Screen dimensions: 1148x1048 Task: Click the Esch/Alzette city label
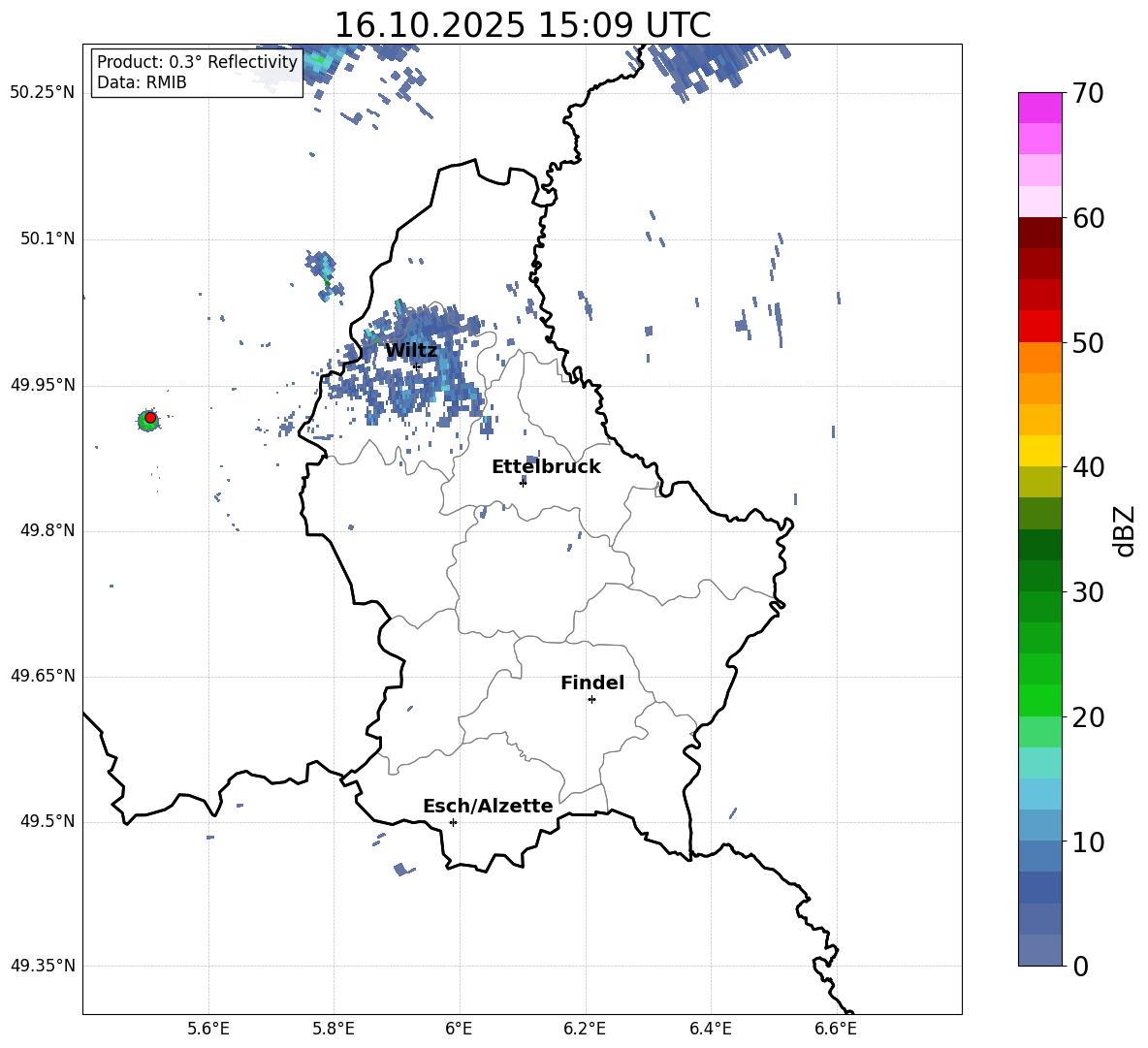(488, 806)
